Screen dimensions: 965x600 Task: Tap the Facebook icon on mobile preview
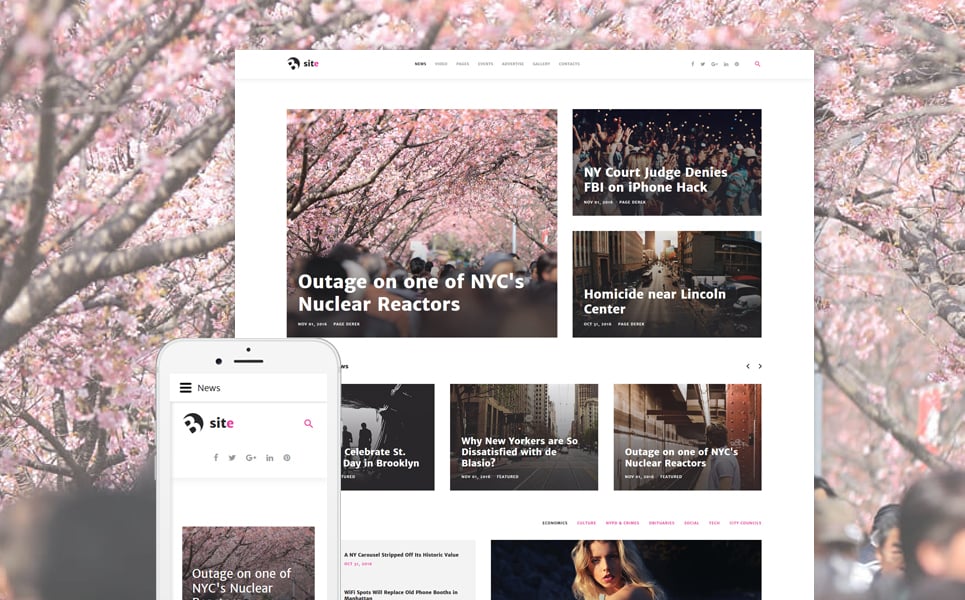pos(215,458)
